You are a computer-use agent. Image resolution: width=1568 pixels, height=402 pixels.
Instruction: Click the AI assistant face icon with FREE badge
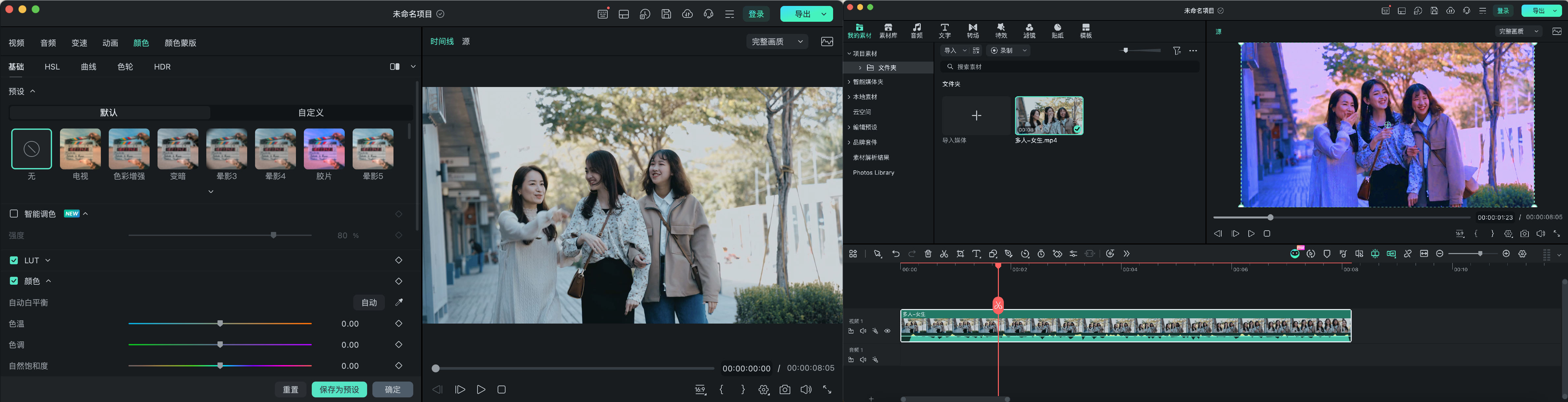(1295, 254)
